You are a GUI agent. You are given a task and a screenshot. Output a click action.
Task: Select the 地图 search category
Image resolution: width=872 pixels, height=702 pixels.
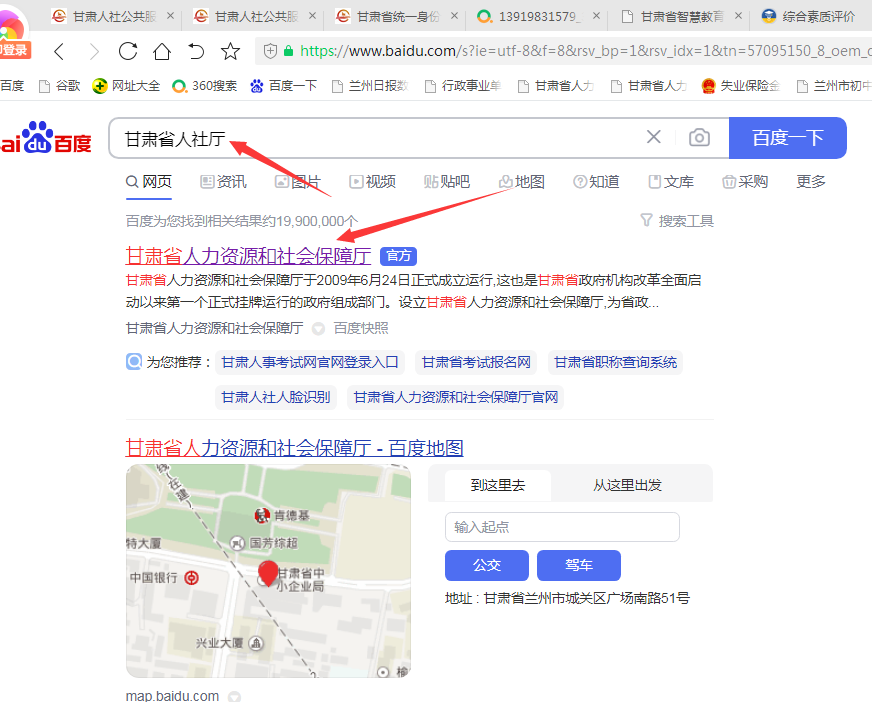coord(522,181)
